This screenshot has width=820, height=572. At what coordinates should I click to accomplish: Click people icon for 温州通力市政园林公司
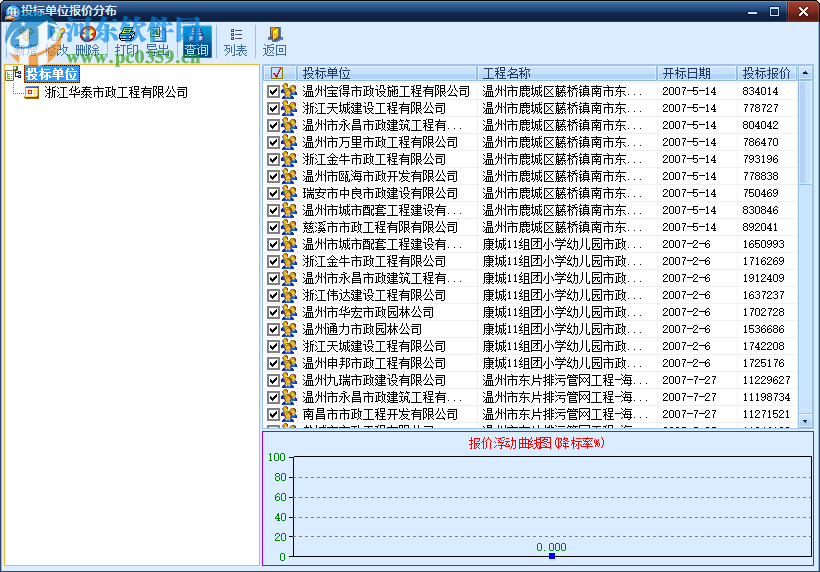click(x=289, y=329)
